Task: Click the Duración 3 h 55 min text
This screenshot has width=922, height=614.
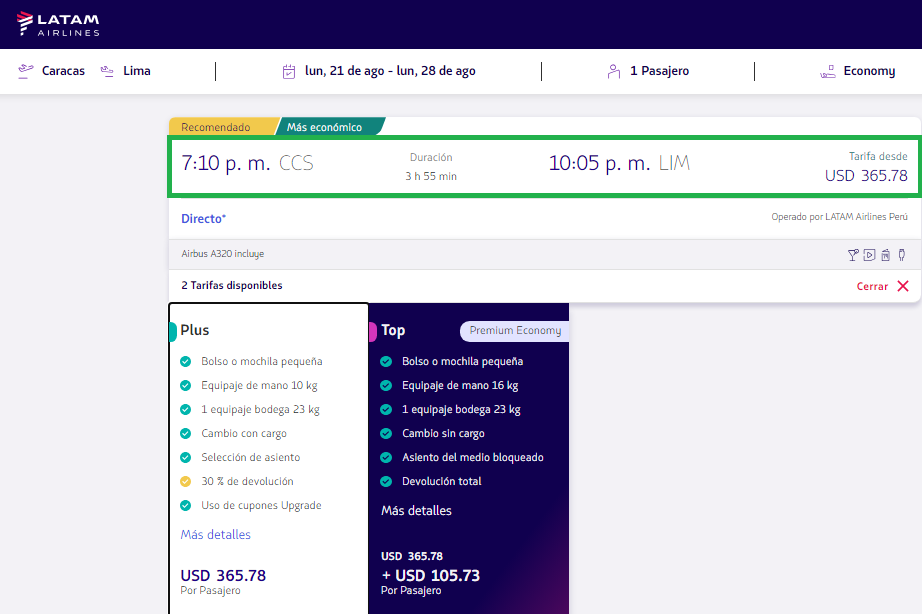Action: pos(431,167)
